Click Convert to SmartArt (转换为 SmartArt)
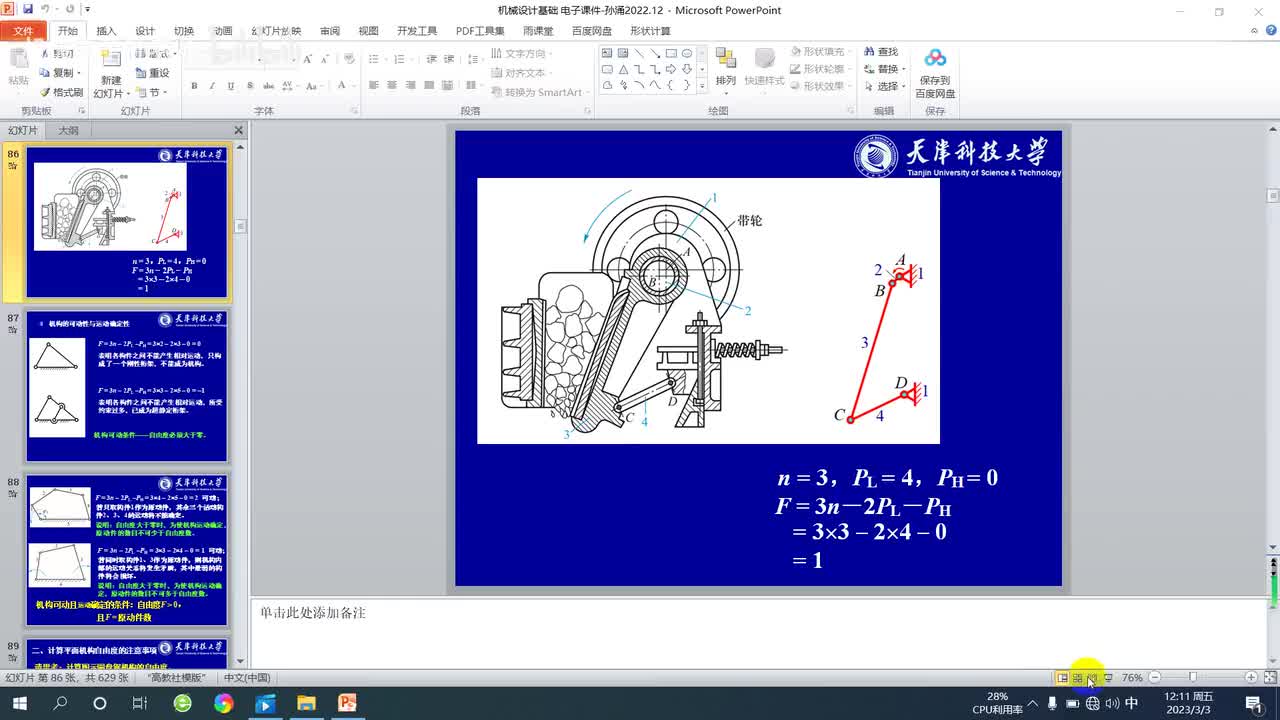The width and height of the screenshot is (1280, 720). (540, 92)
